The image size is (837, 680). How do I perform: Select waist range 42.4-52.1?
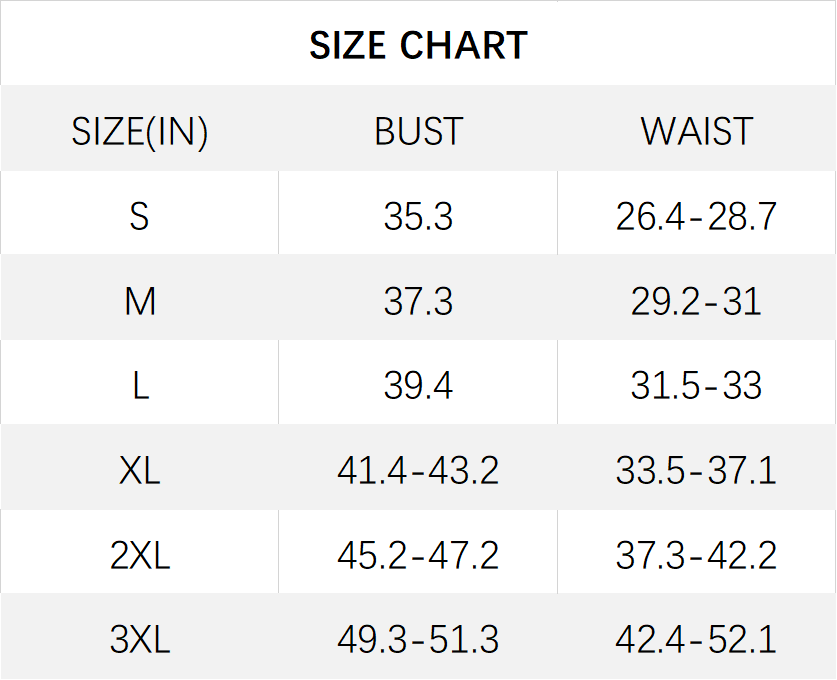pos(696,639)
